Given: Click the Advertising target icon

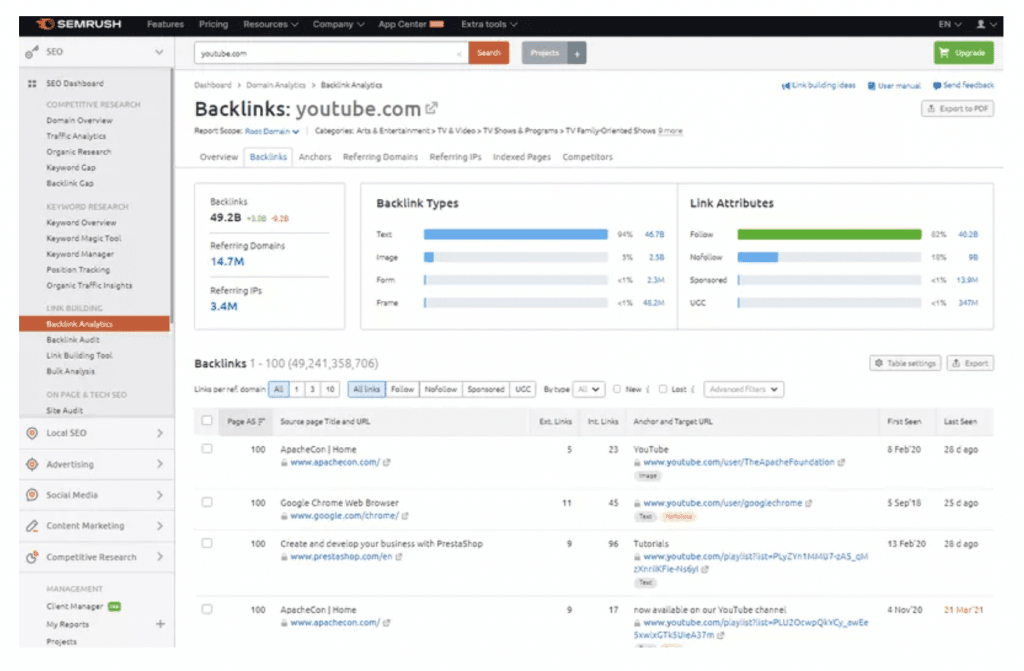Looking at the screenshot, I should pyautogui.click(x=32, y=464).
